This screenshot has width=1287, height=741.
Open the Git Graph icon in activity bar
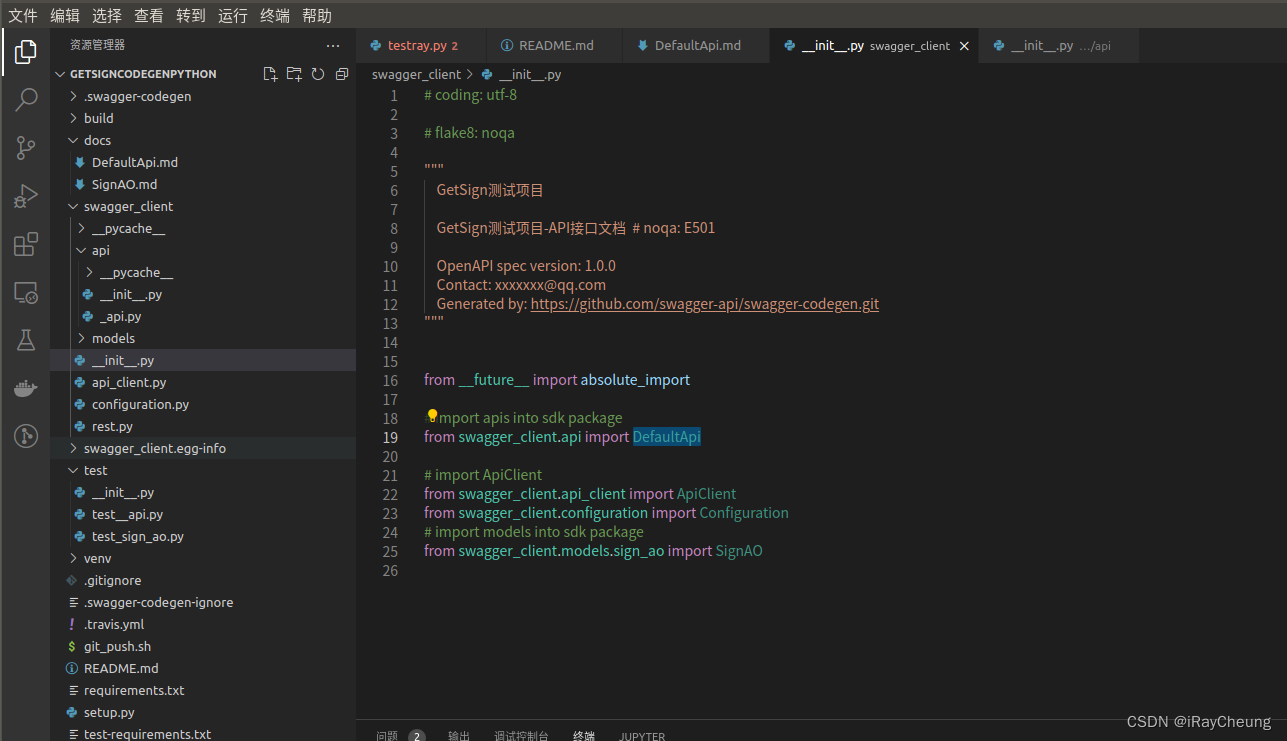[26, 436]
